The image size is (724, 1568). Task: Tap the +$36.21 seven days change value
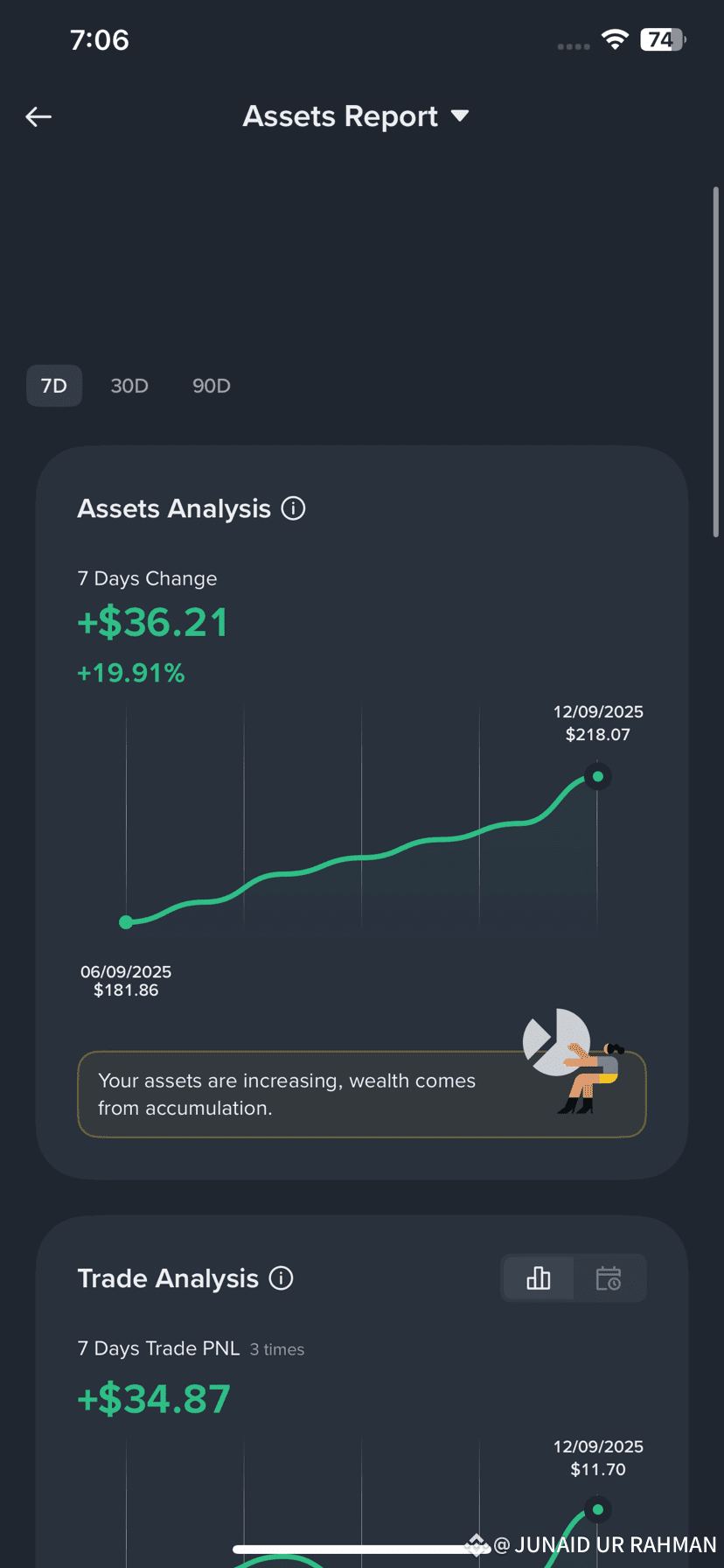tap(153, 623)
